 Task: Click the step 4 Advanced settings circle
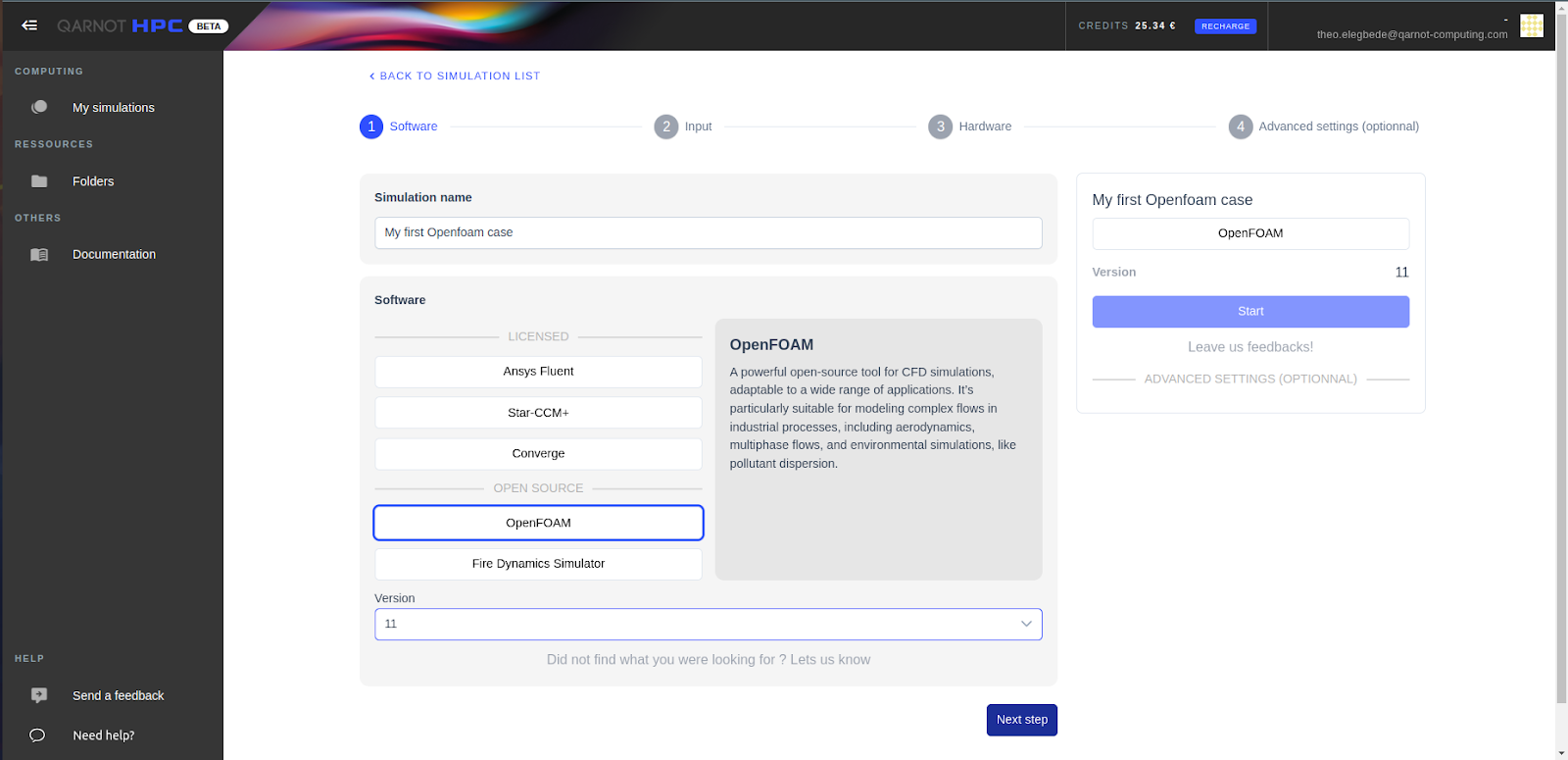tap(1241, 127)
